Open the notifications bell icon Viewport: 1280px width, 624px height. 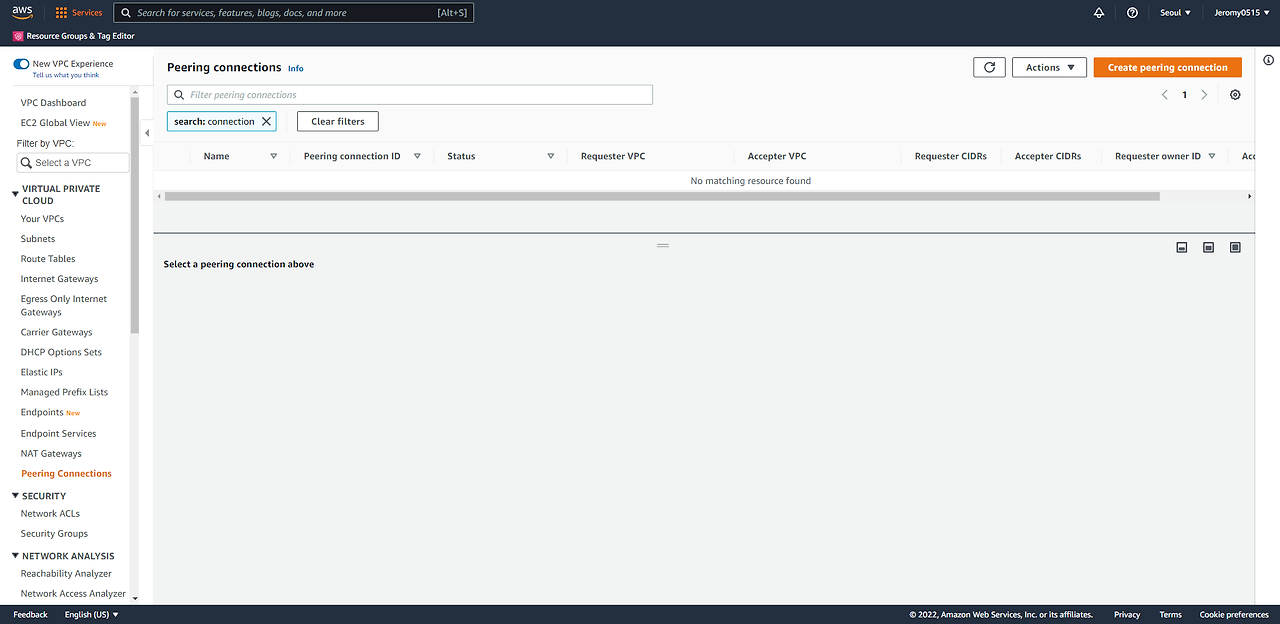point(1099,13)
